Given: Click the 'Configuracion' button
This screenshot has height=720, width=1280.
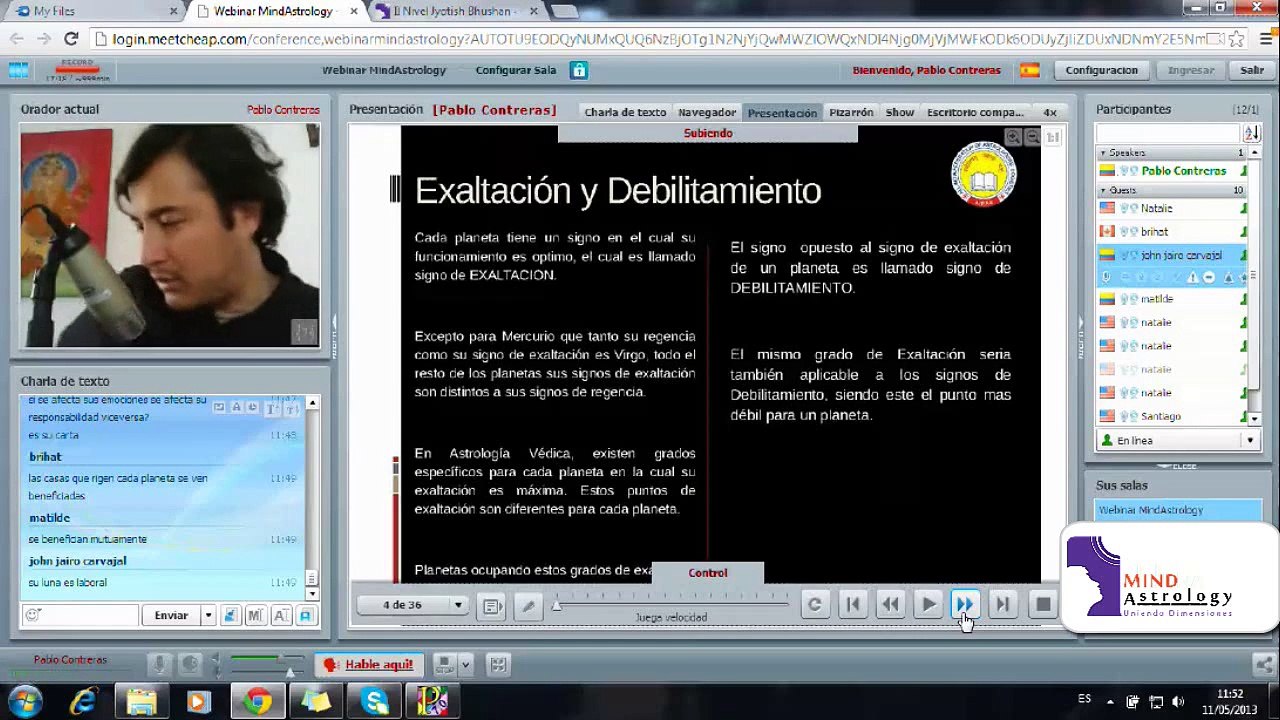Looking at the screenshot, I should (1101, 70).
